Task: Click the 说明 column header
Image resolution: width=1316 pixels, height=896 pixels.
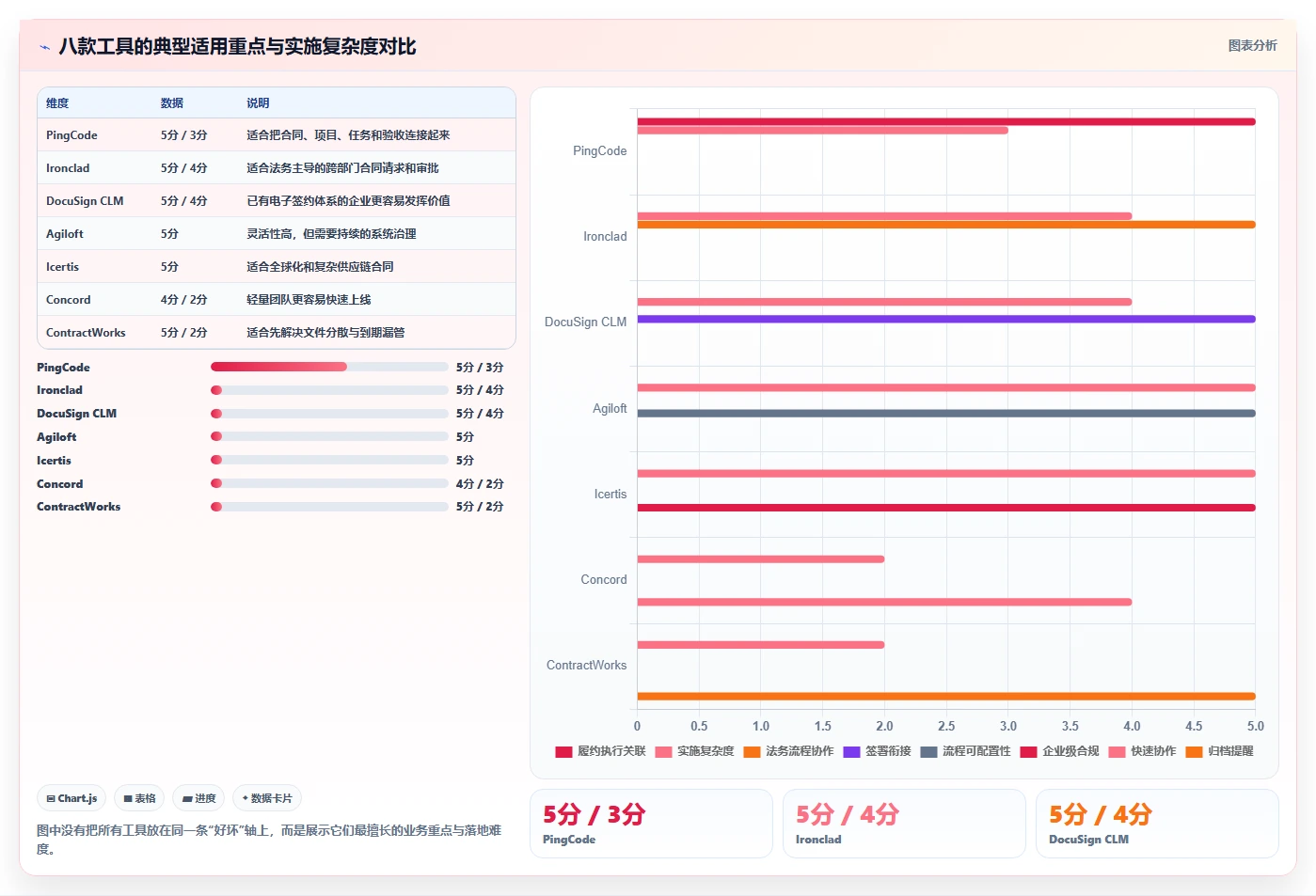Action: coord(258,103)
